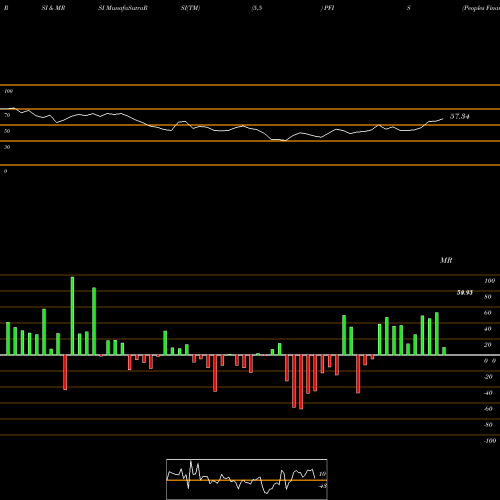Viewport: 500px width, 500px height.
Task: Click the -60 label on MR axis
Action: 488,409
